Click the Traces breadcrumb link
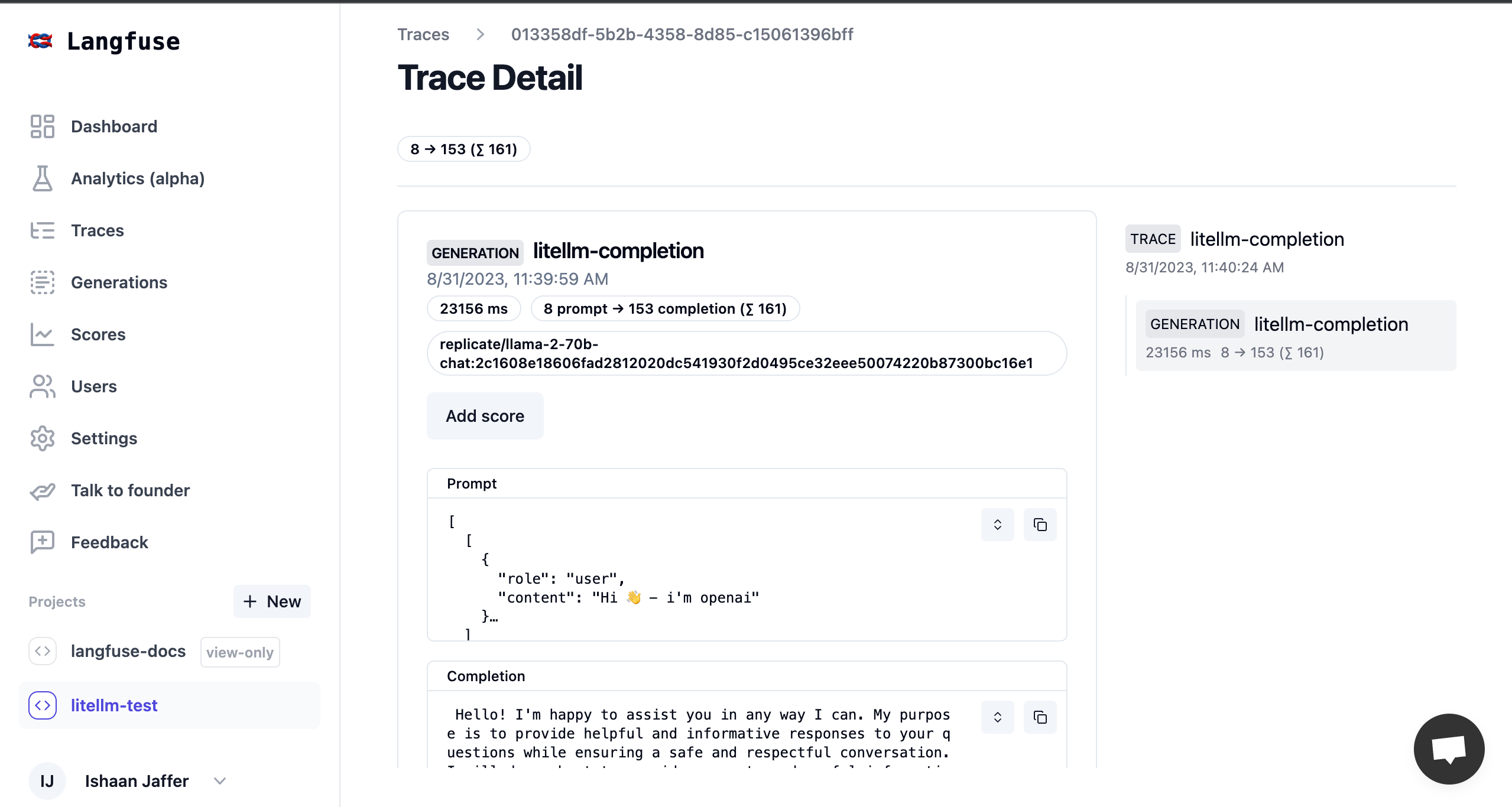This screenshot has width=1512, height=807. pos(423,34)
